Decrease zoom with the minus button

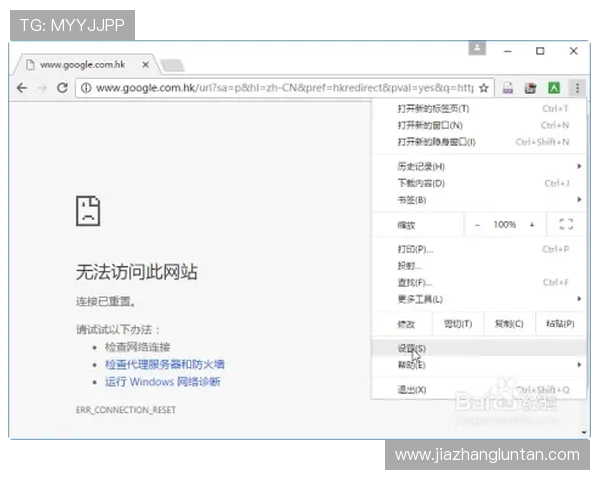(x=477, y=225)
